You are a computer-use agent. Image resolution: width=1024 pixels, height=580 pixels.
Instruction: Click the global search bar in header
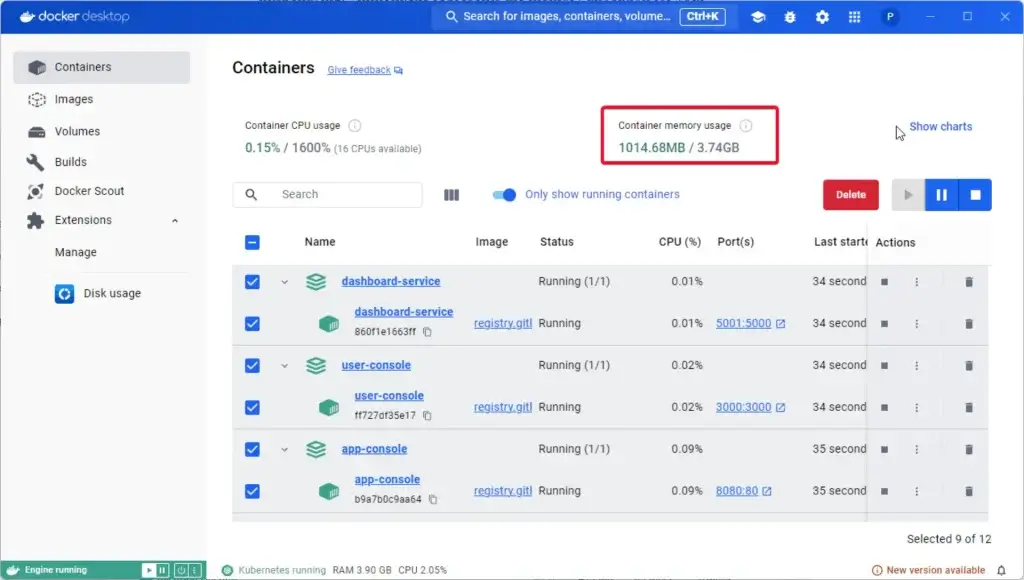[x=584, y=16]
